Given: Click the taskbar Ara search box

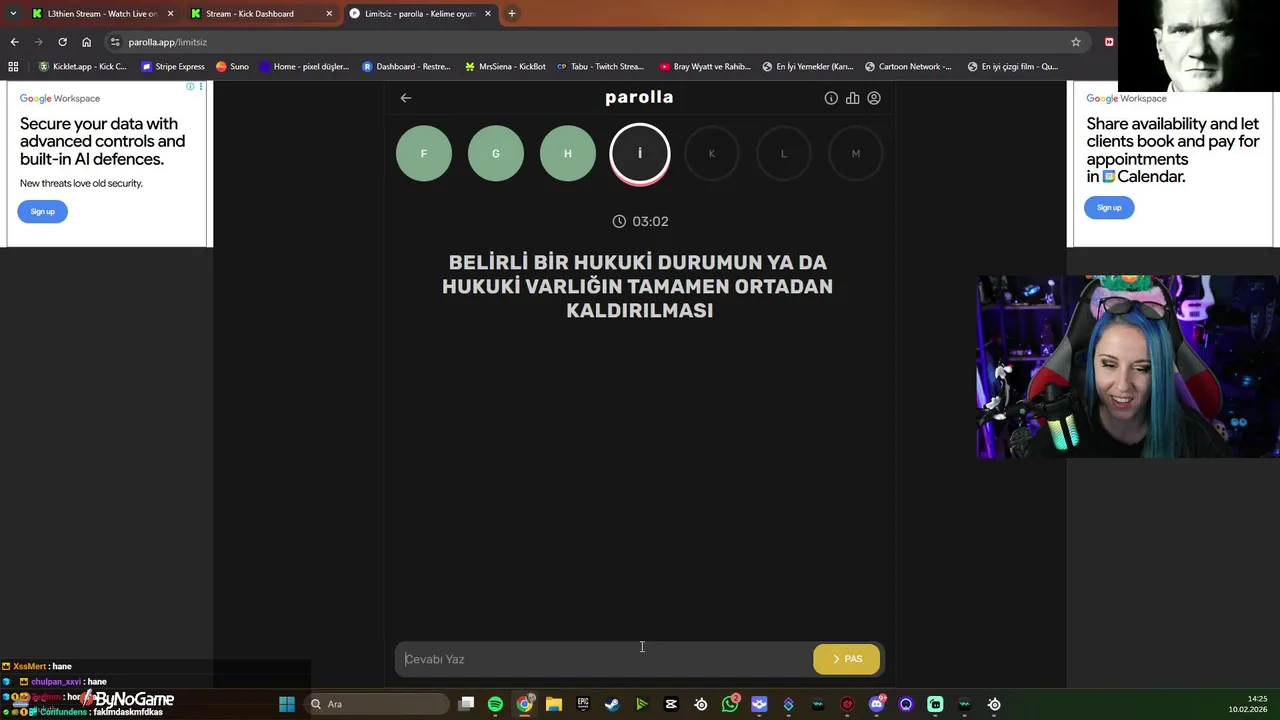Looking at the screenshot, I should (376, 704).
